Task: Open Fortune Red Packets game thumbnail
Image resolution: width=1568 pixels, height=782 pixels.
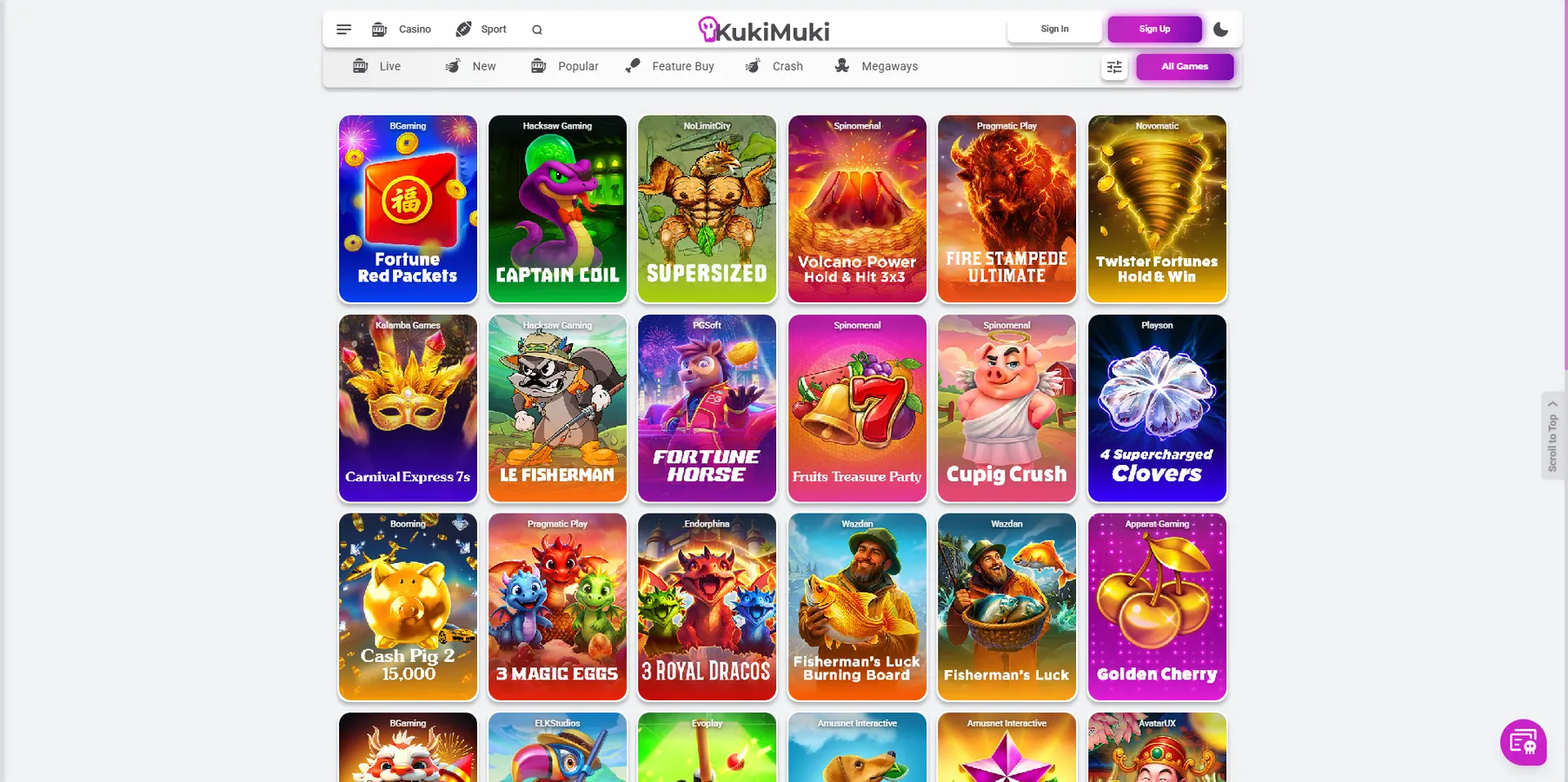Action: 408,209
